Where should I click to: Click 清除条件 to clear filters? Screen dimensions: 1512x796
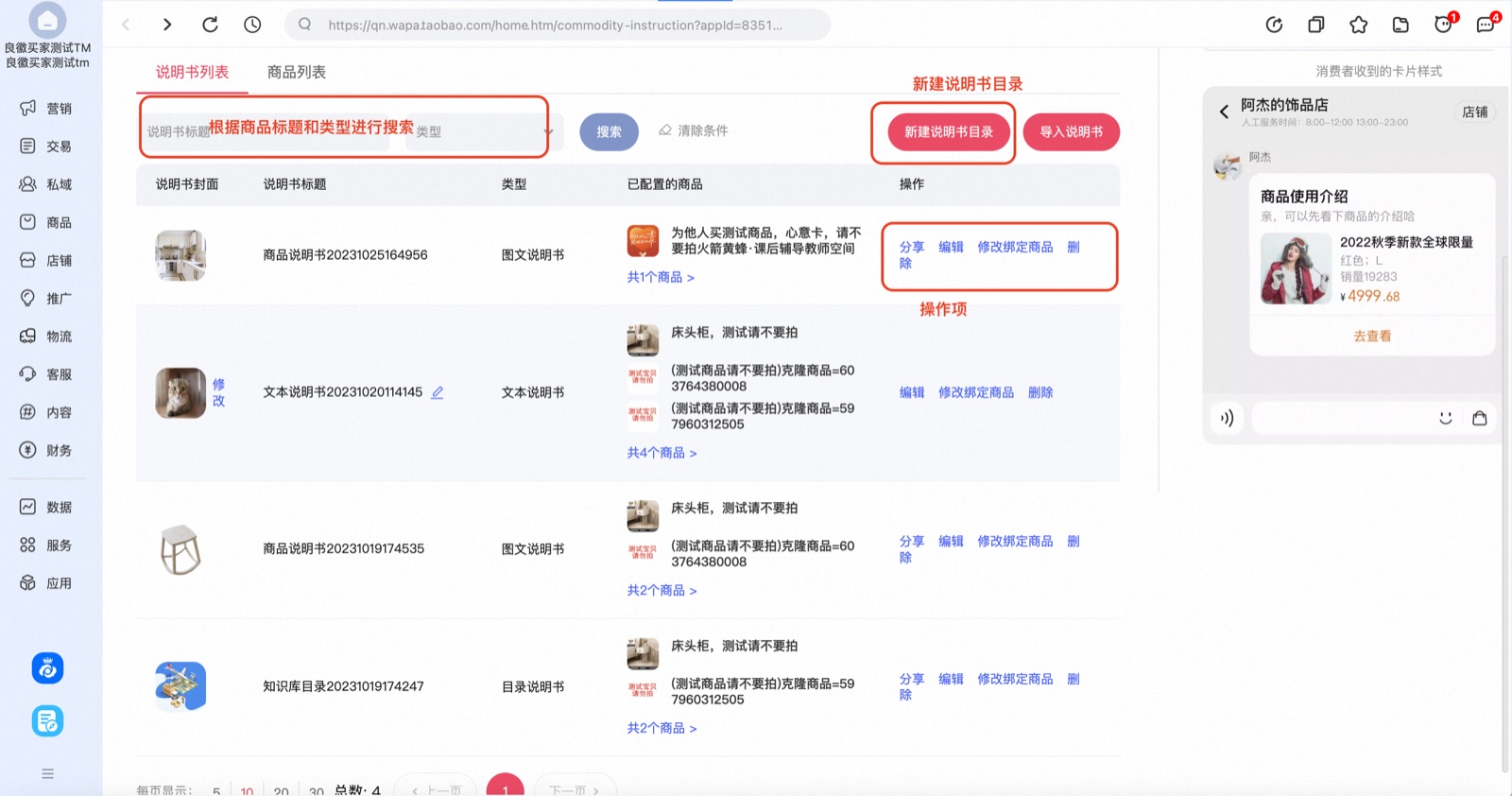[x=694, y=130]
